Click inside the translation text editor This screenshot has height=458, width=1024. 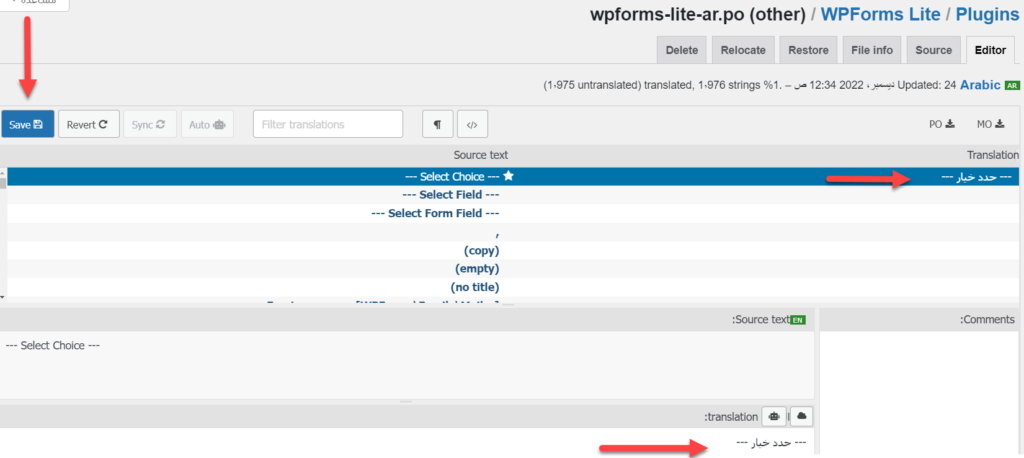click(x=407, y=443)
